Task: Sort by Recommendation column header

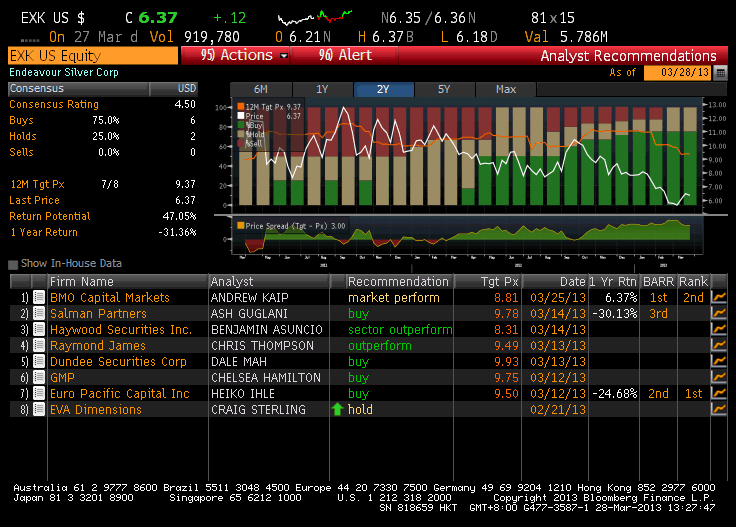Action: 399,282
